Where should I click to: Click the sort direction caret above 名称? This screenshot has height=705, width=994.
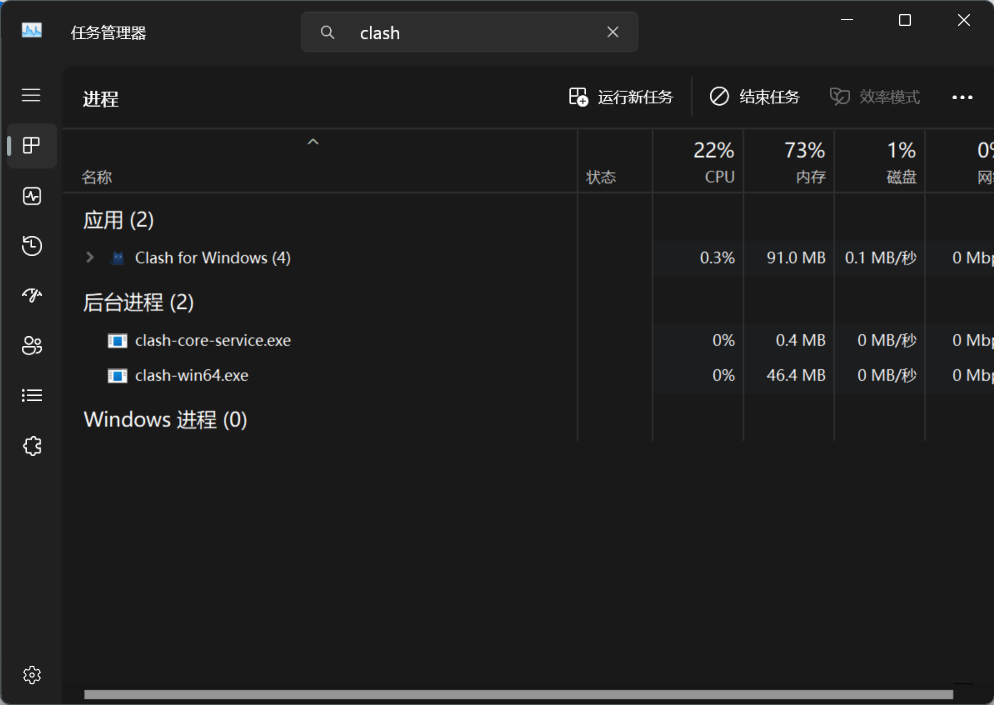pos(313,141)
